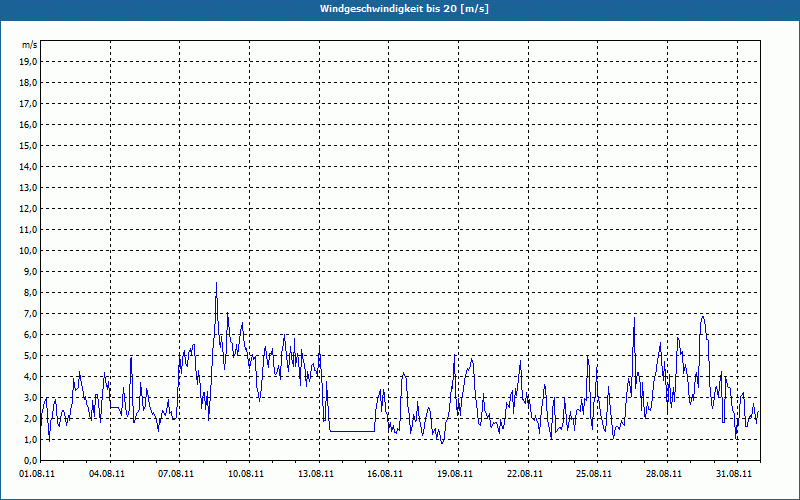Select the 01.08.11 date label

pyautogui.click(x=37, y=473)
